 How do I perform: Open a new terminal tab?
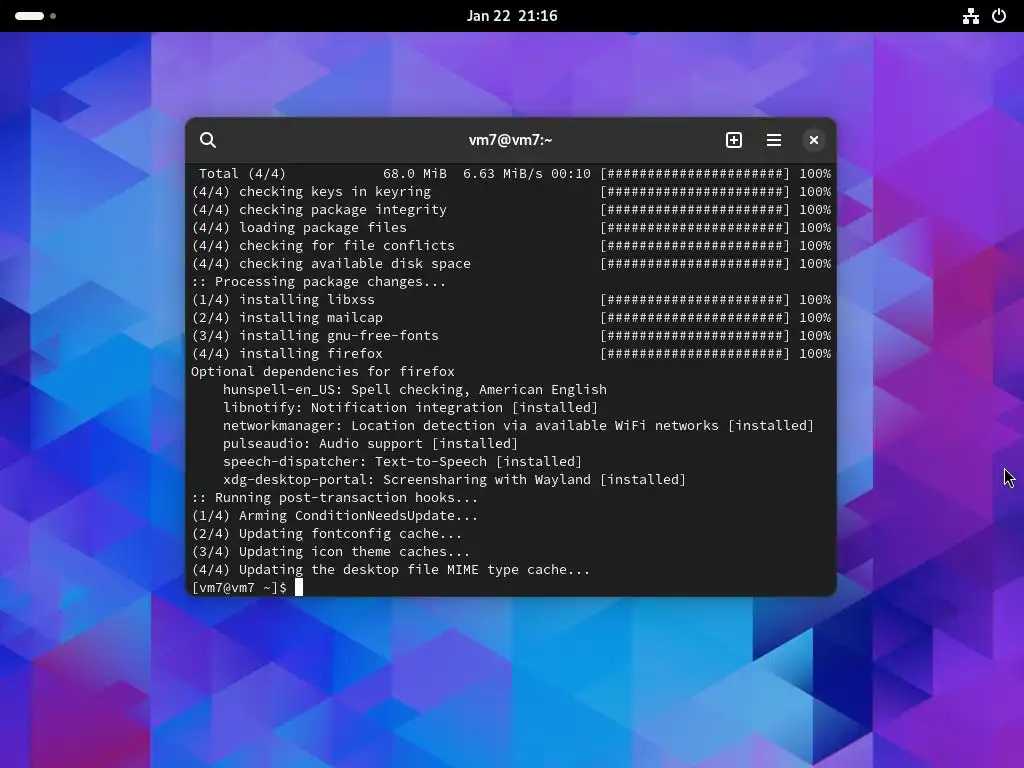pos(734,140)
